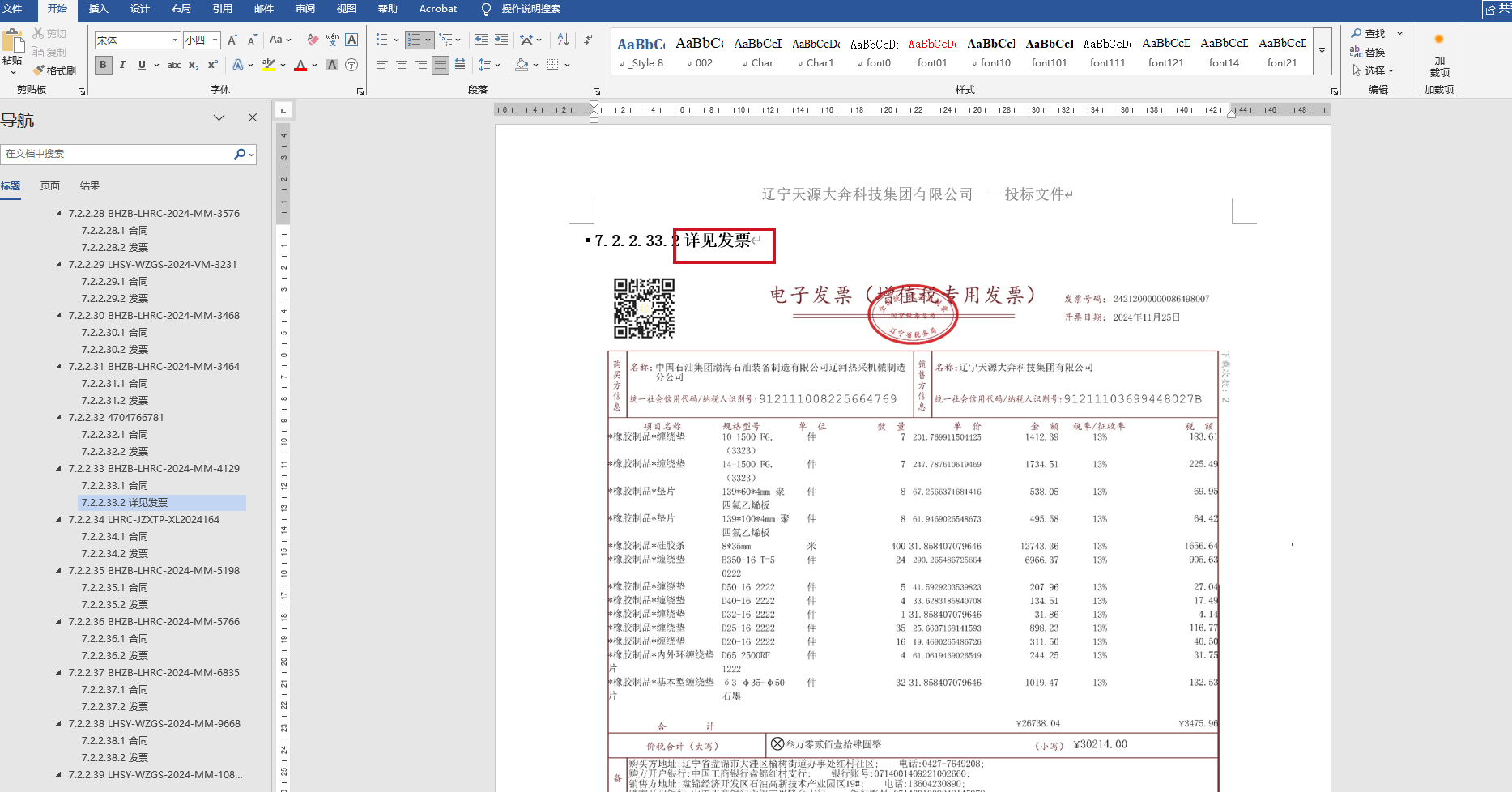Click the Copy (复制) button

(49, 52)
